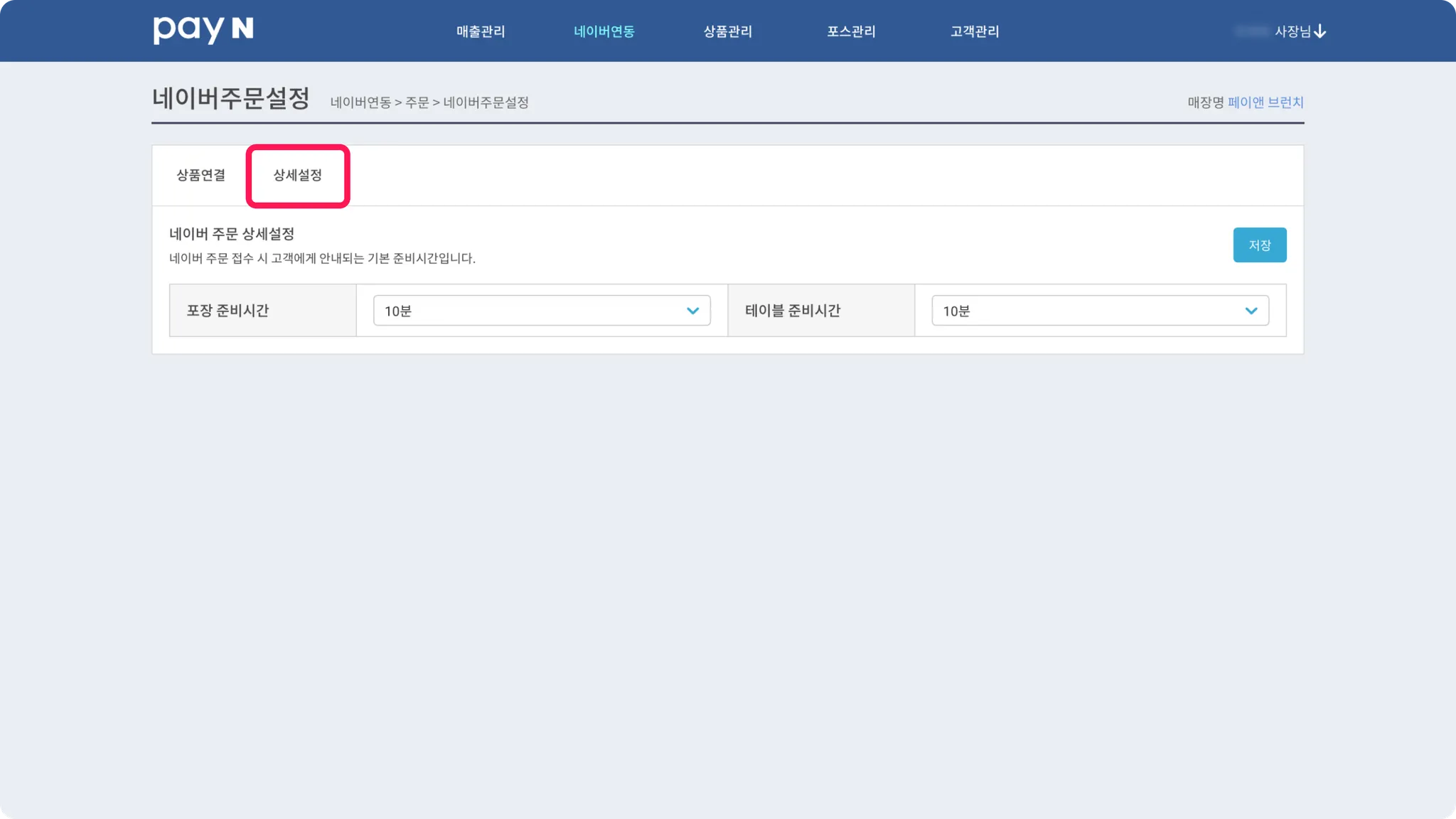Screen dimensions: 1456x819
Task: Click the 테이블 준비시간 chevron arrow
Action: pyautogui.click(x=1251, y=311)
